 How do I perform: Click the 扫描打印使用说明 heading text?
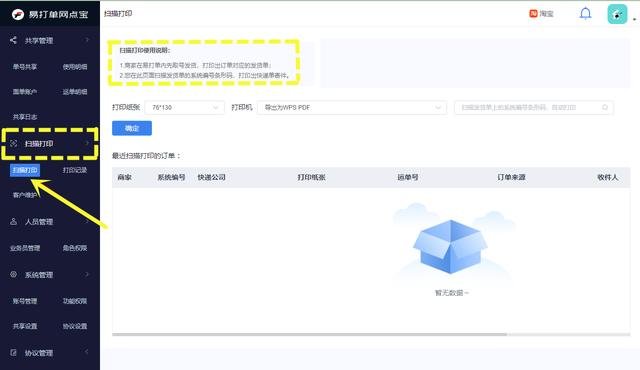[145, 50]
